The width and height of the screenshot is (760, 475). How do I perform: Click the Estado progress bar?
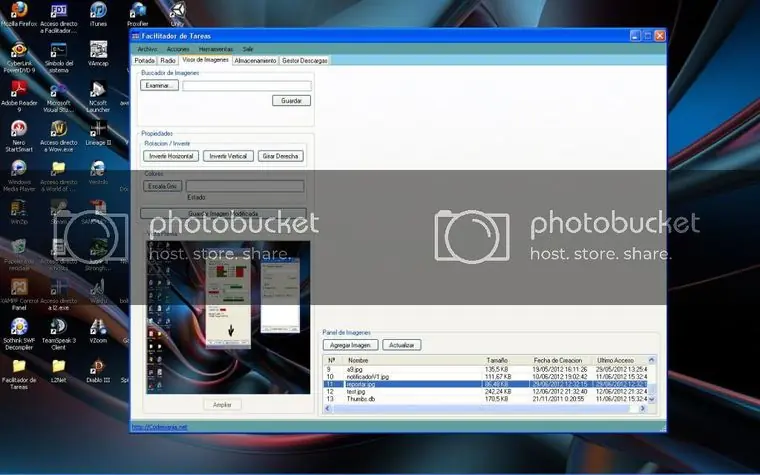245,186
